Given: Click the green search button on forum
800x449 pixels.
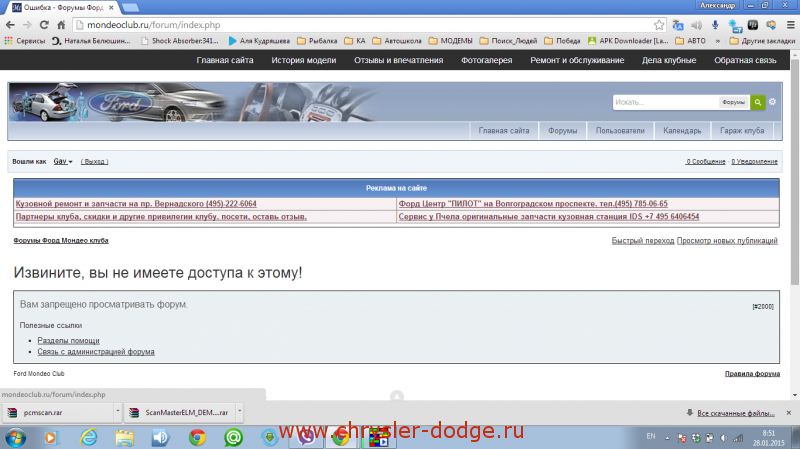Looking at the screenshot, I should point(758,102).
